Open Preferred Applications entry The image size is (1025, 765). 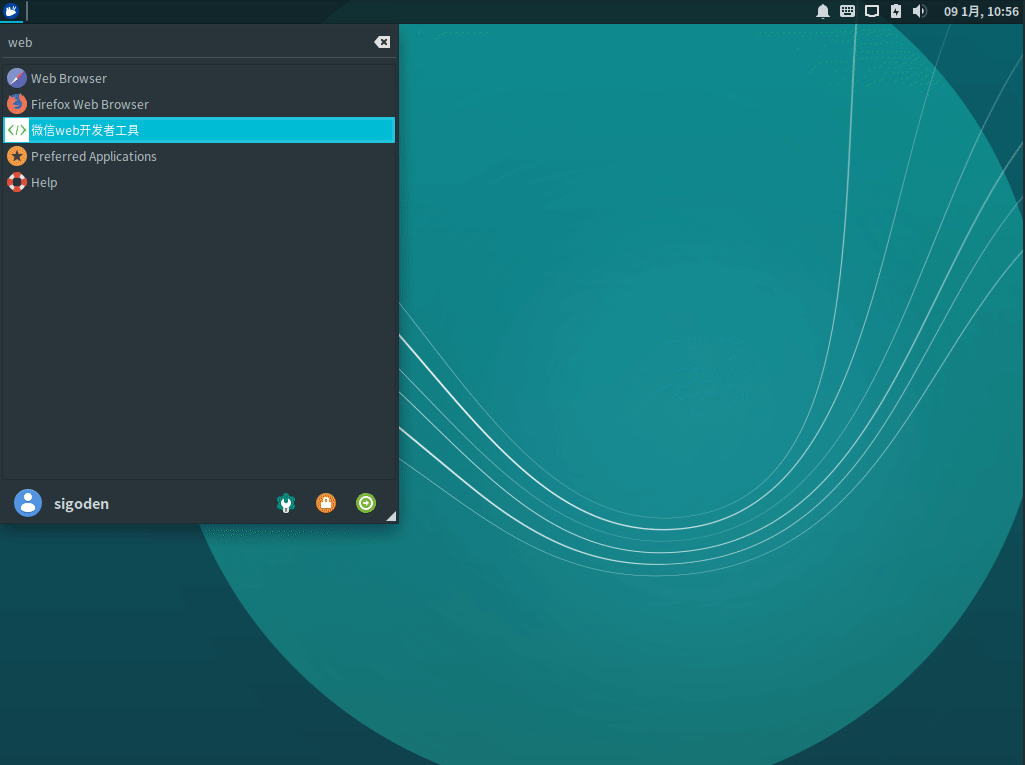coord(199,156)
